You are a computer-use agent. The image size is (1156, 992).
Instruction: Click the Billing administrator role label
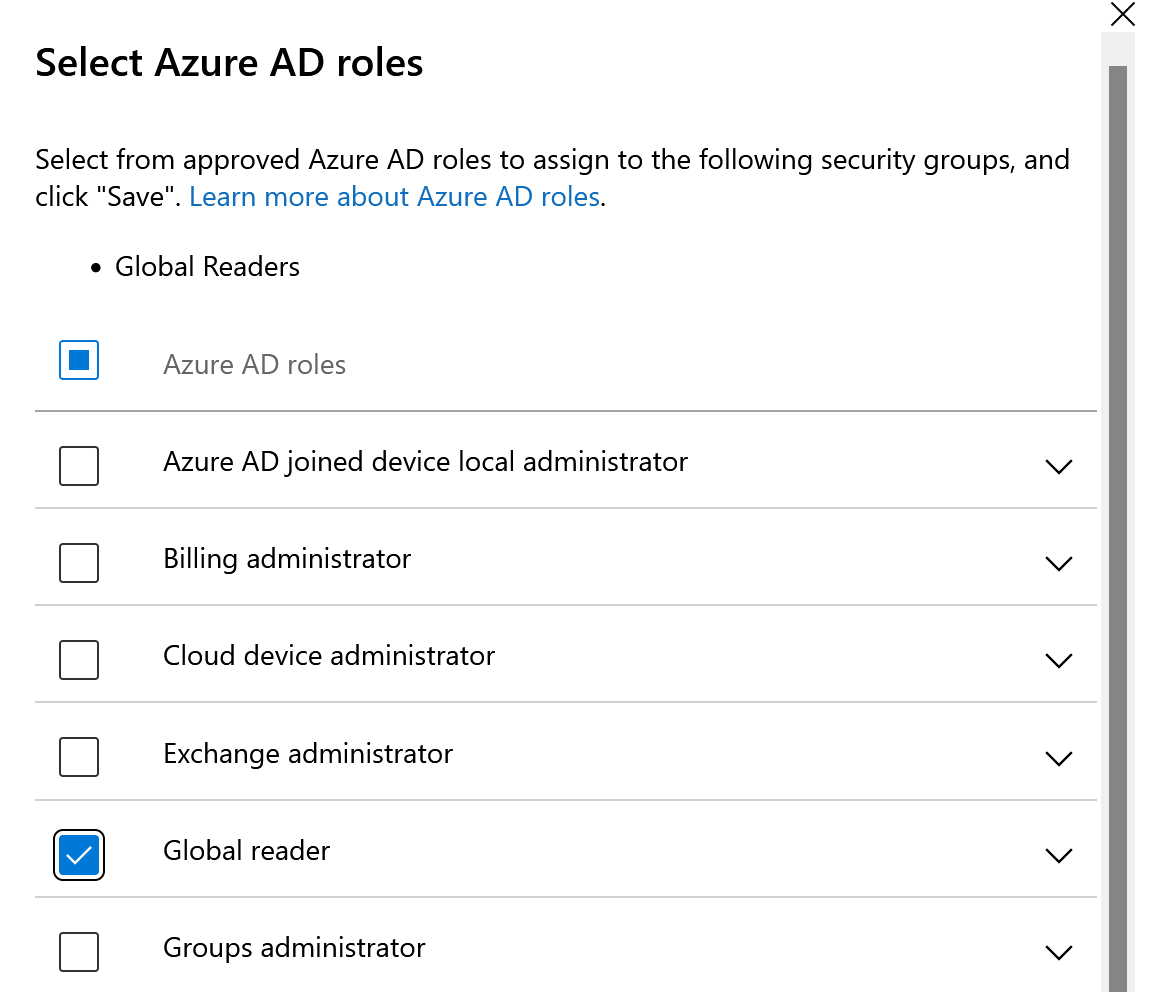287,559
